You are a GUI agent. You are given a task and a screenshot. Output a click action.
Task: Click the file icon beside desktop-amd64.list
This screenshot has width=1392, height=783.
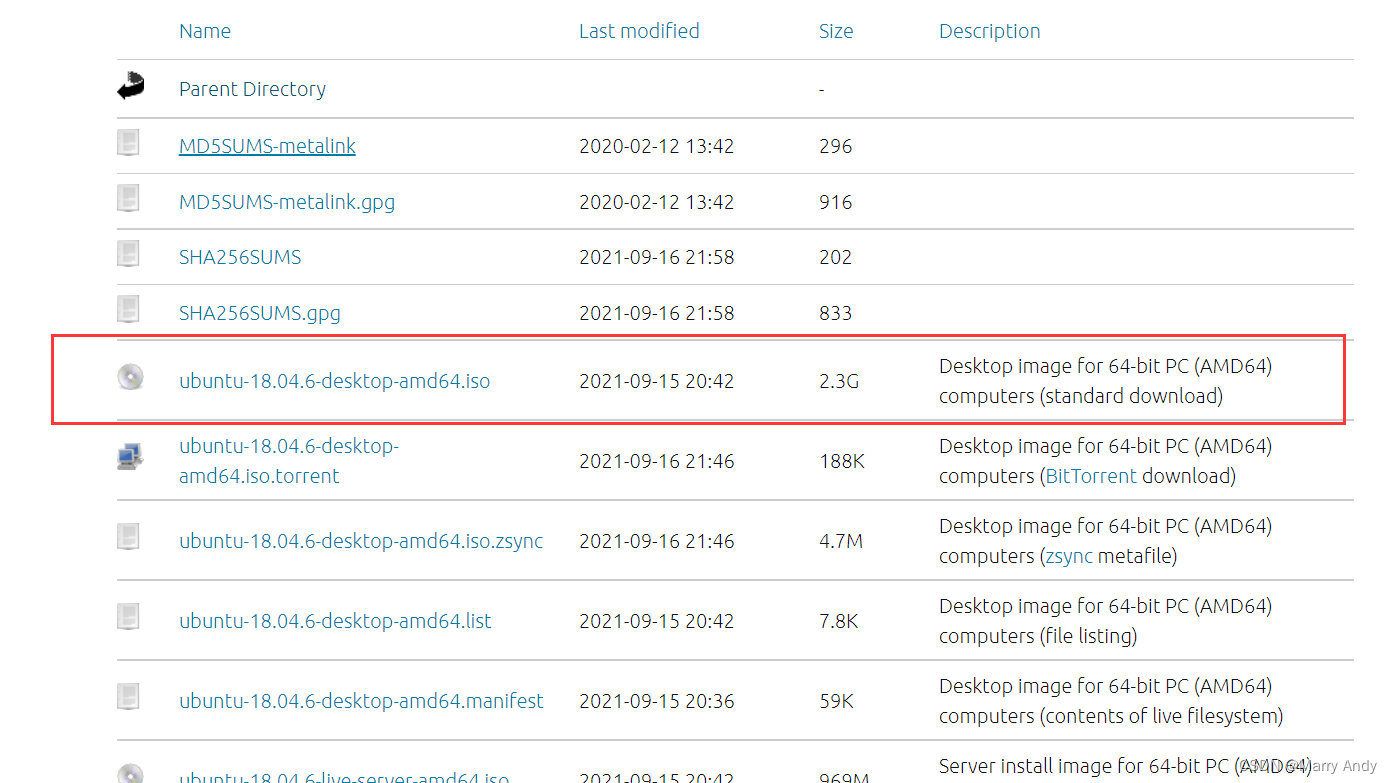point(128,617)
